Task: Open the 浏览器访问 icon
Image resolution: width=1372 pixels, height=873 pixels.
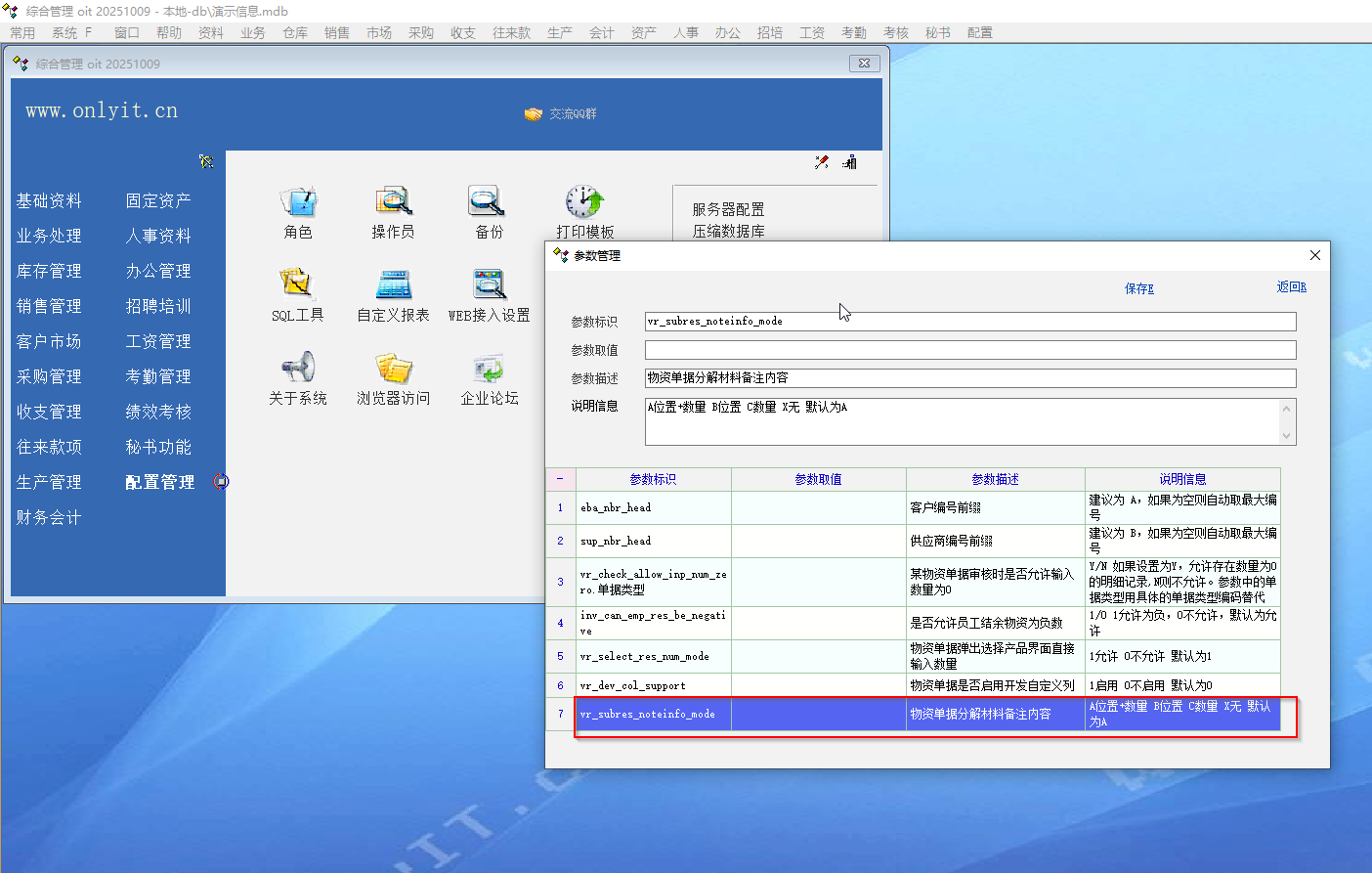Action: tap(393, 369)
